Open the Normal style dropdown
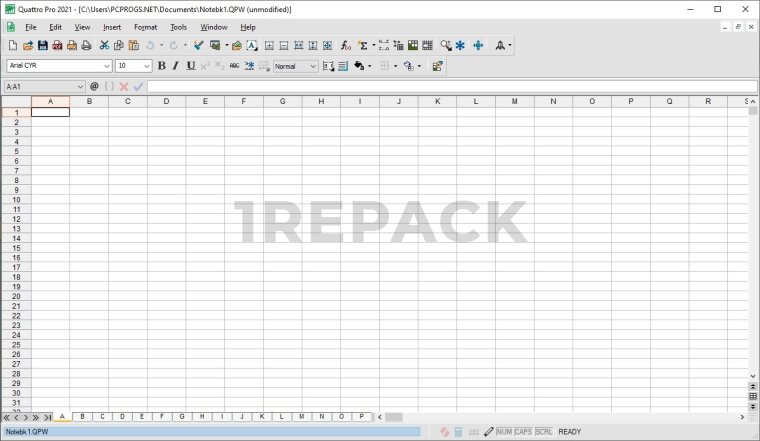Viewport: 760px width, 441px height. (x=312, y=66)
